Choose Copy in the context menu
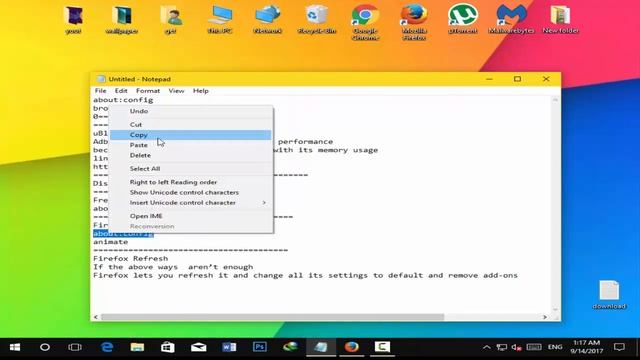The image size is (640, 360). point(191,135)
